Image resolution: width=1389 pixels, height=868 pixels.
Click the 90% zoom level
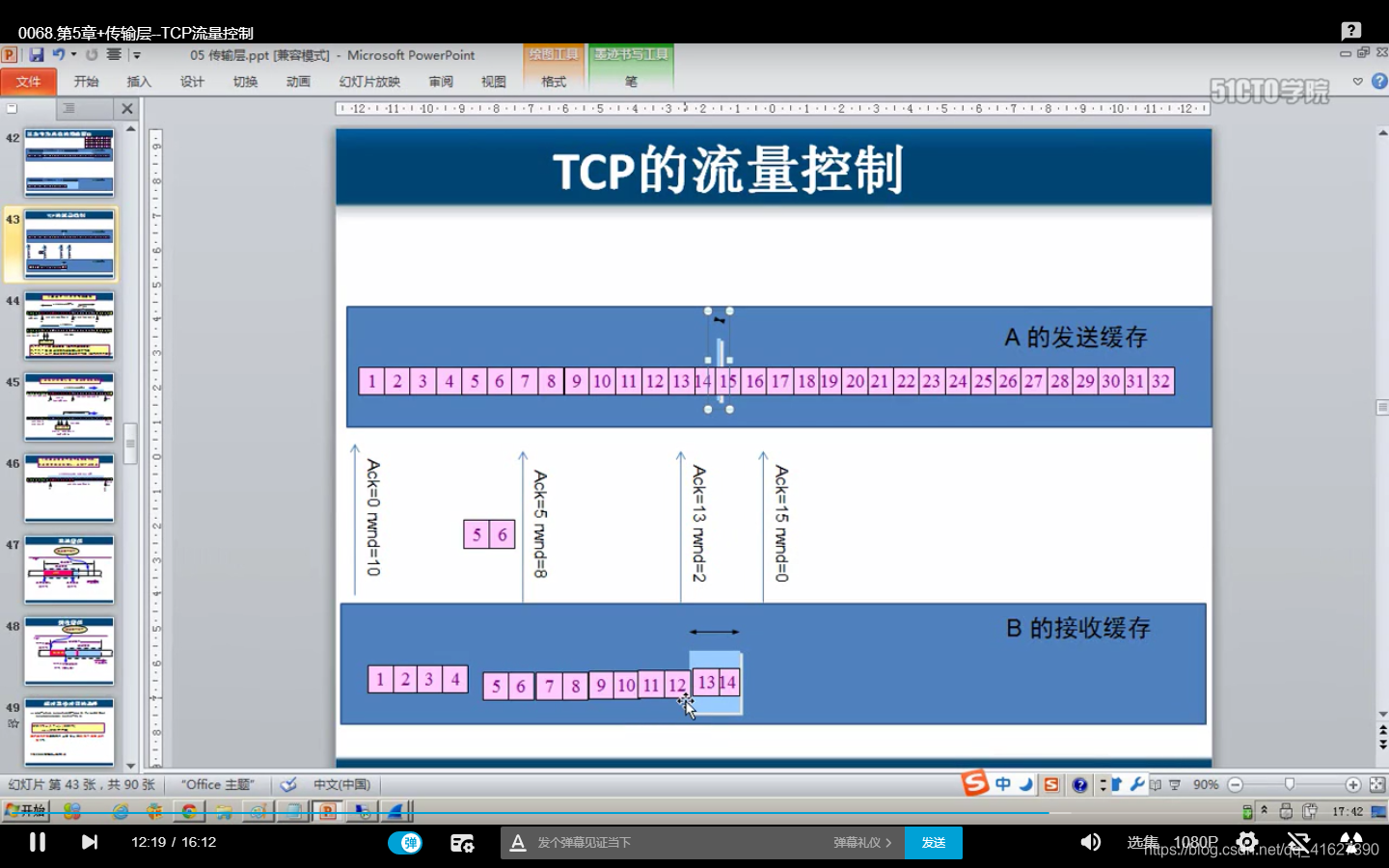(x=1206, y=785)
